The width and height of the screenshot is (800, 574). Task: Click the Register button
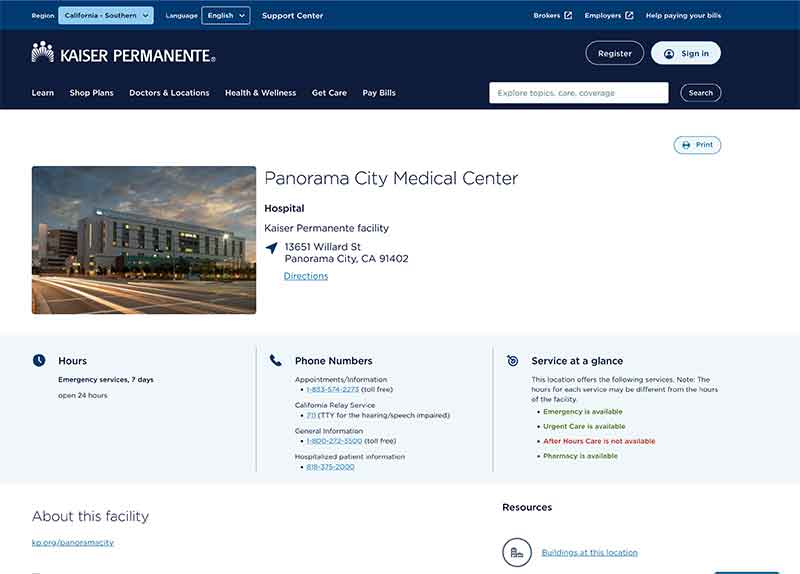614,53
